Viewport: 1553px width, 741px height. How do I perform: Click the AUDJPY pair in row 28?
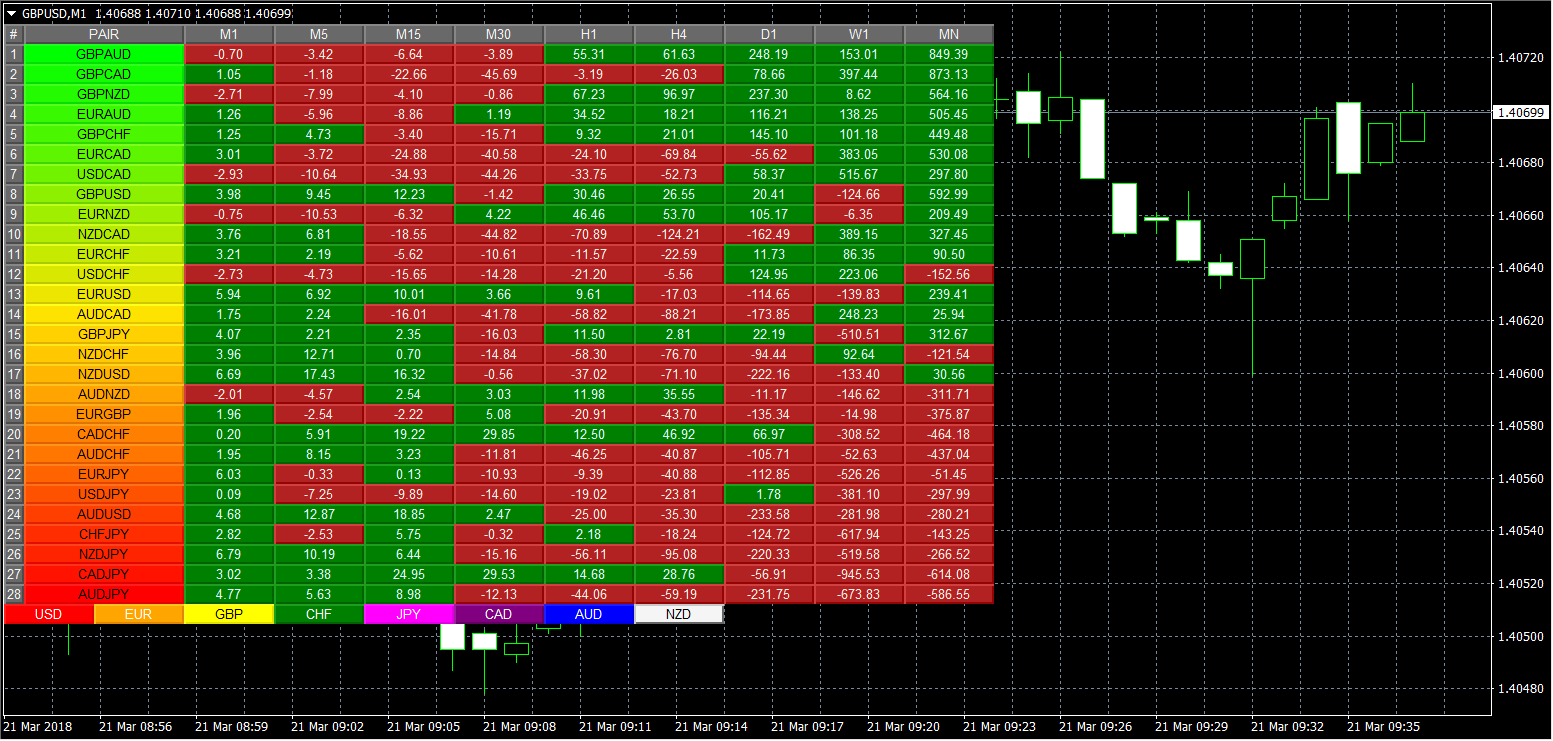[104, 594]
